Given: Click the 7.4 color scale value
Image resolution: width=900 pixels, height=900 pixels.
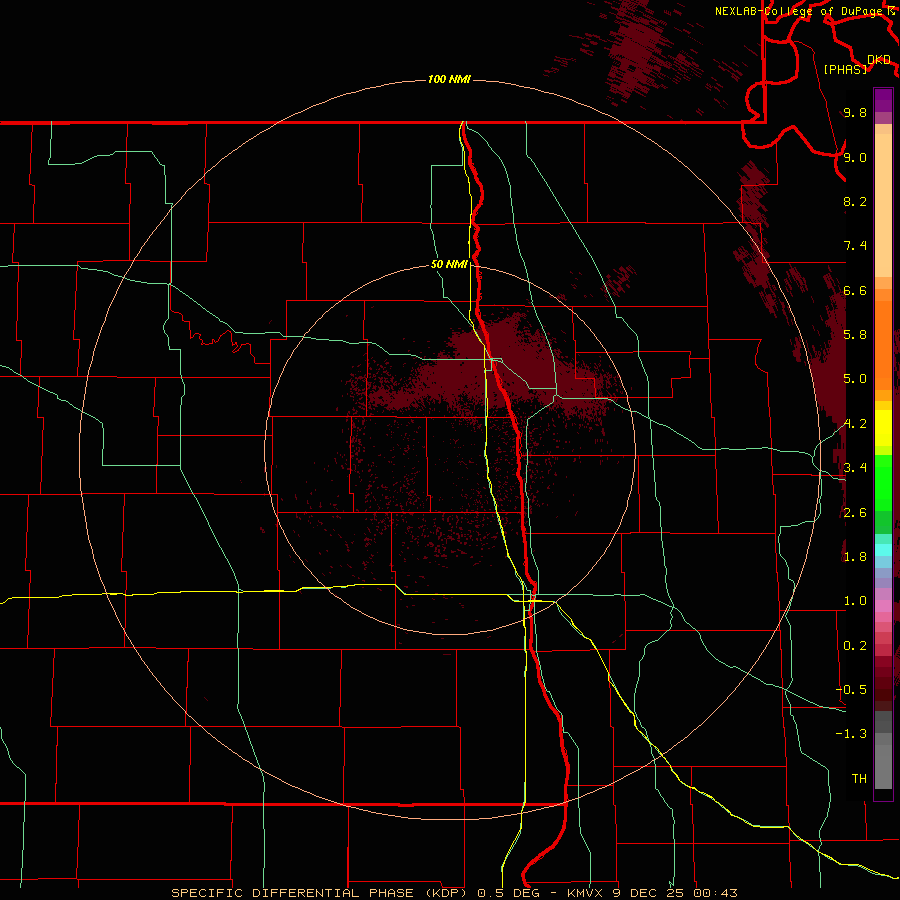Looking at the screenshot, I should pyautogui.click(x=855, y=246).
